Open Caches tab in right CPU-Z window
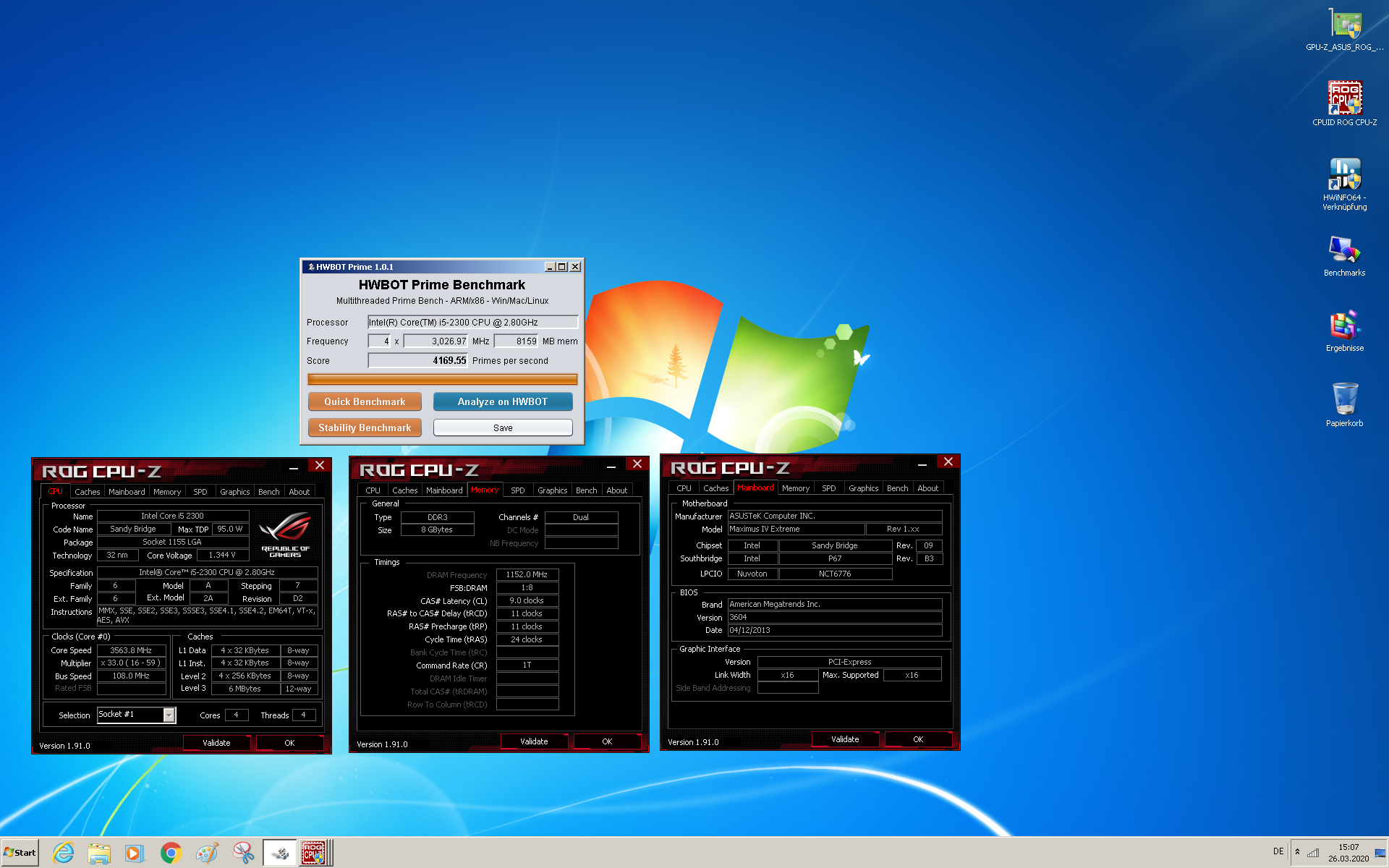The height and width of the screenshot is (868, 1389). 716,488
